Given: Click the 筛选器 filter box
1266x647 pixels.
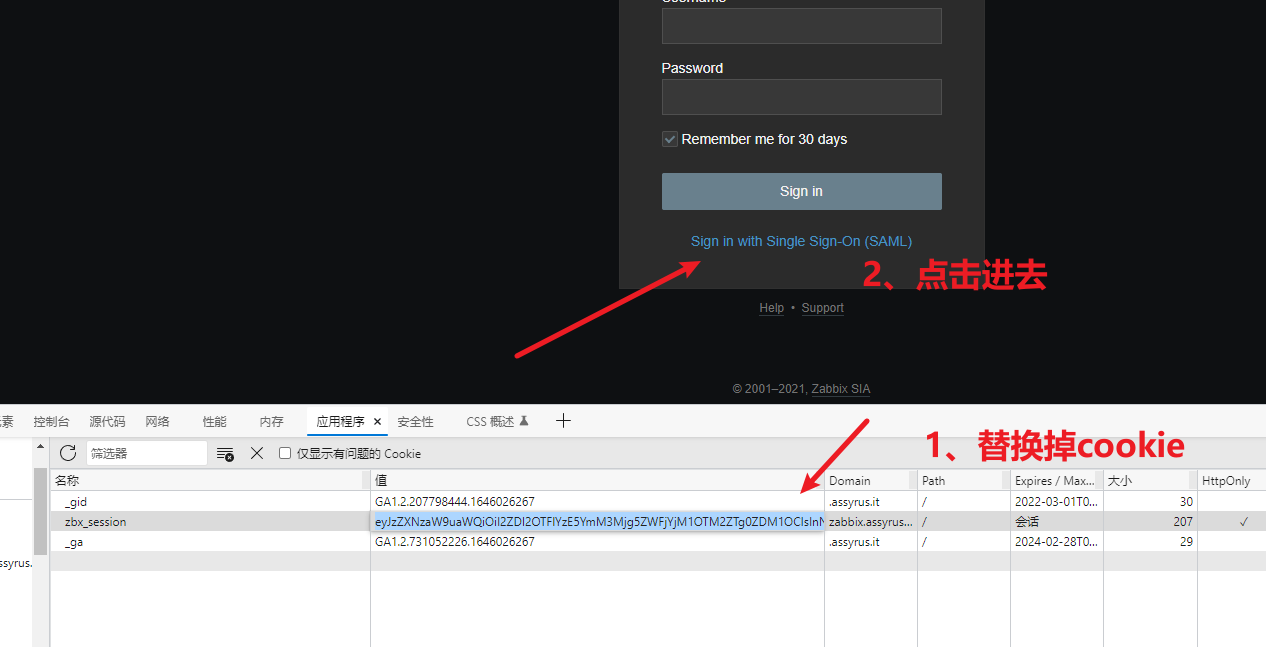Looking at the screenshot, I should [146, 453].
